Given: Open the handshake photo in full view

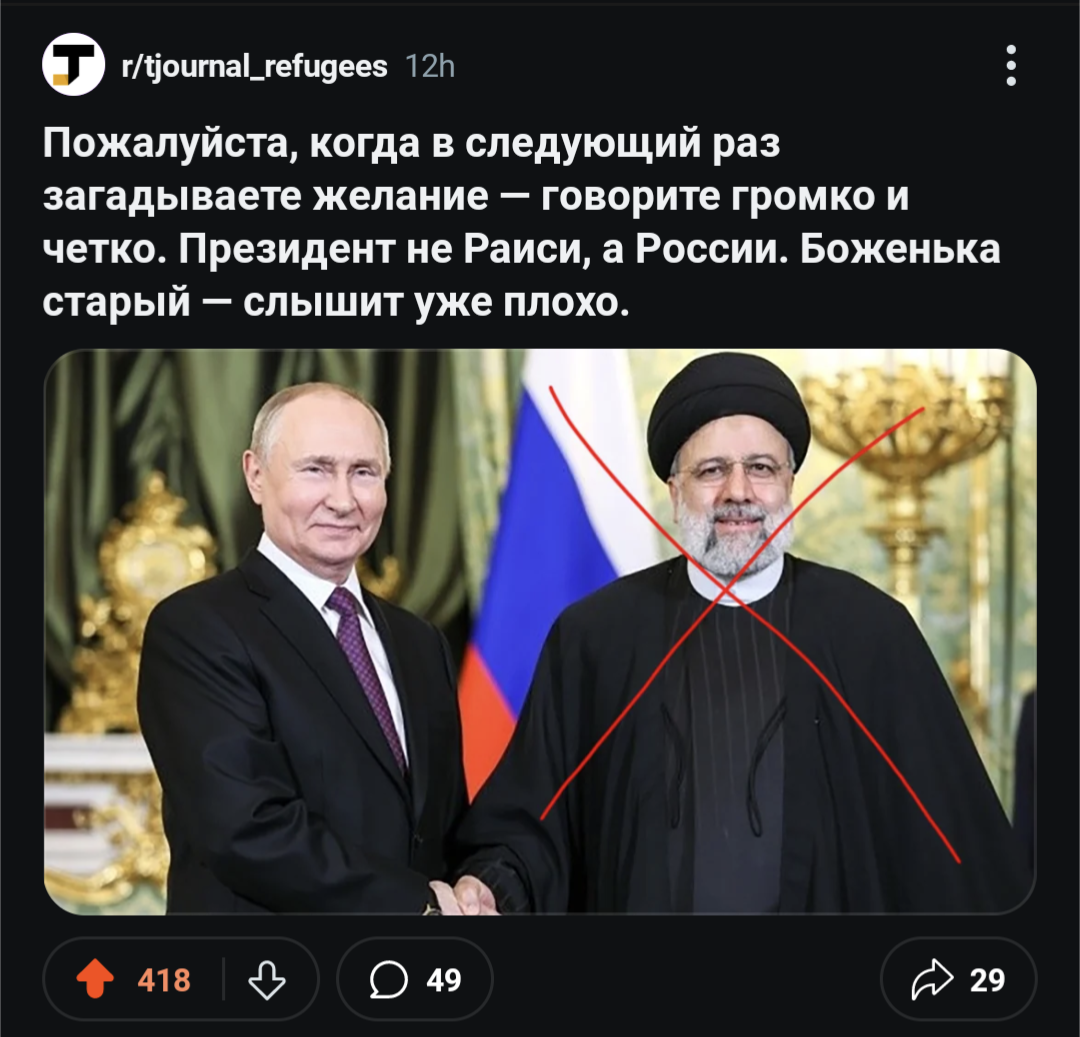Looking at the screenshot, I should (540, 631).
